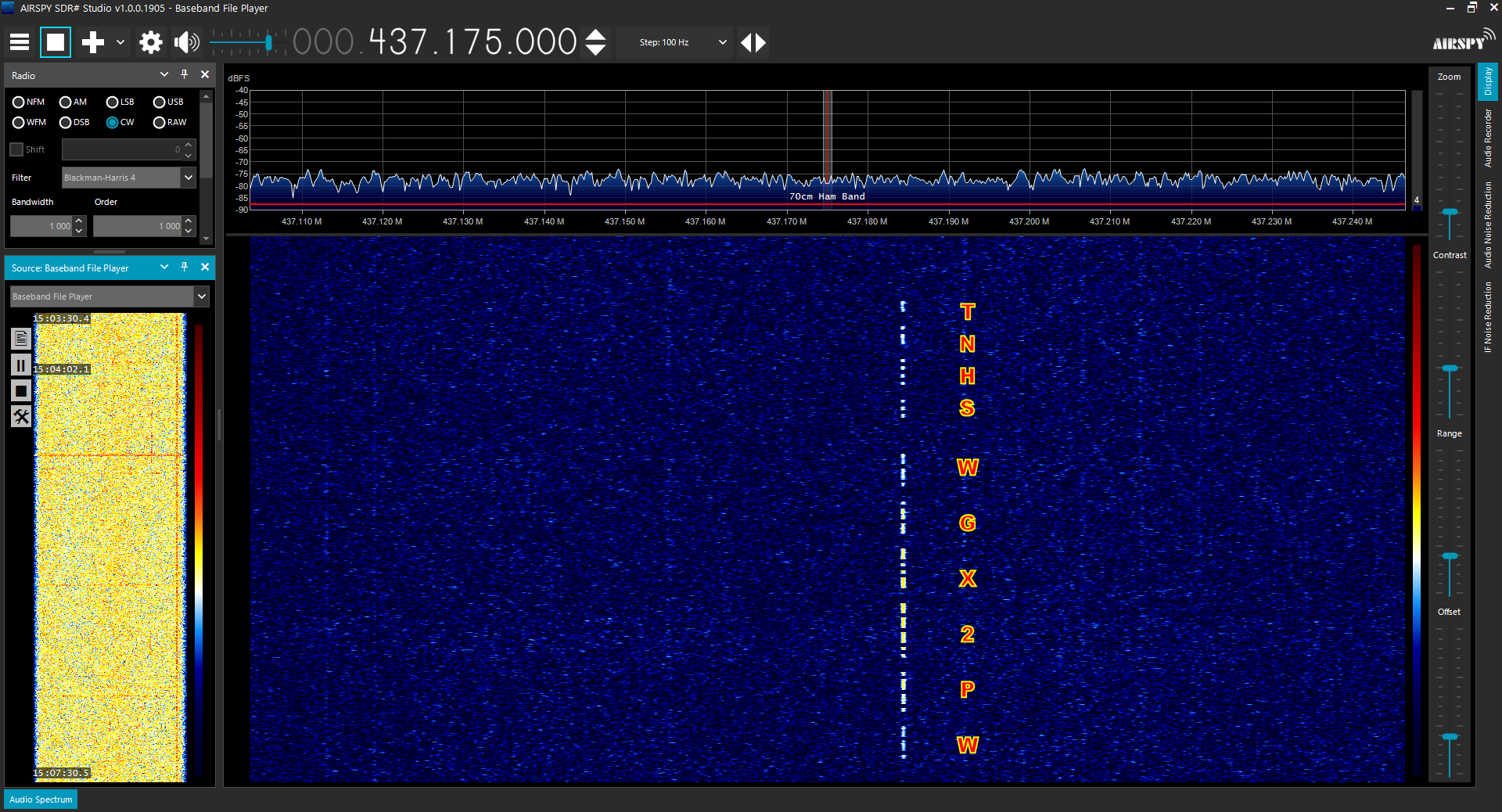Select the USB demodulation mode
Screen dimensions: 1502x812
[x=160, y=102]
